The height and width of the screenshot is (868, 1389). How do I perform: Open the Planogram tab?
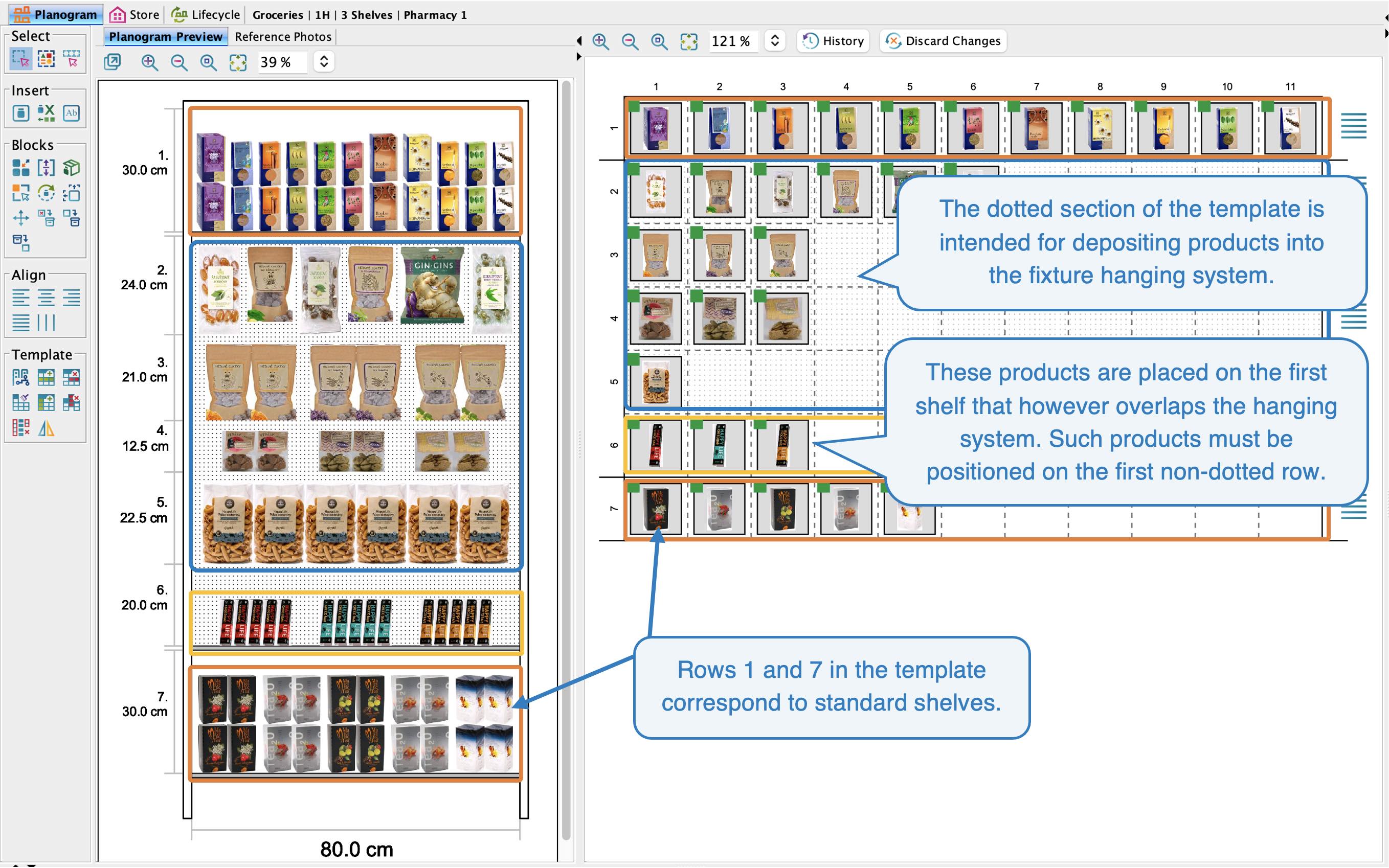point(56,14)
